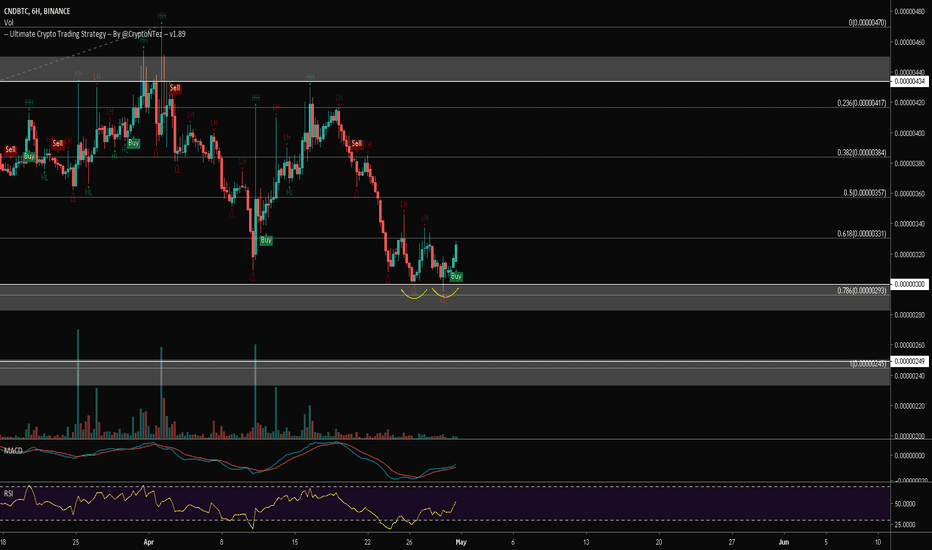Click the Buy signal beside the 0.786 support line
The width and height of the screenshot is (932, 550).
456,276
